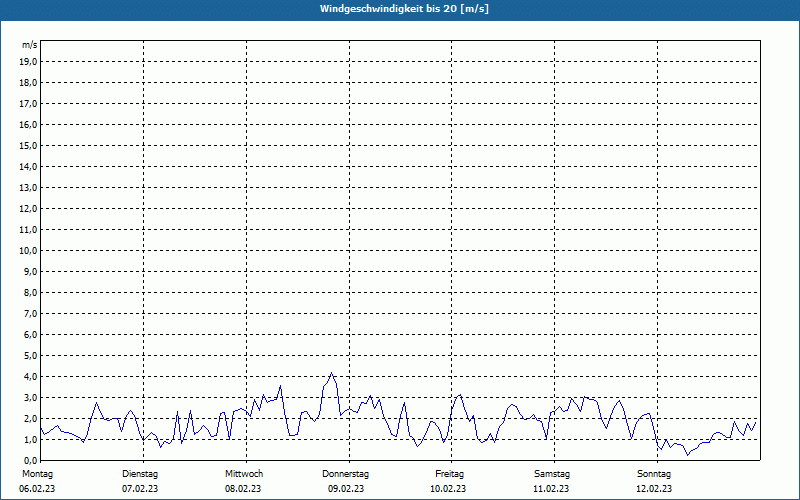Click the 'Mittwoch' day label
The width and height of the screenshot is (800, 500).
pos(244,474)
